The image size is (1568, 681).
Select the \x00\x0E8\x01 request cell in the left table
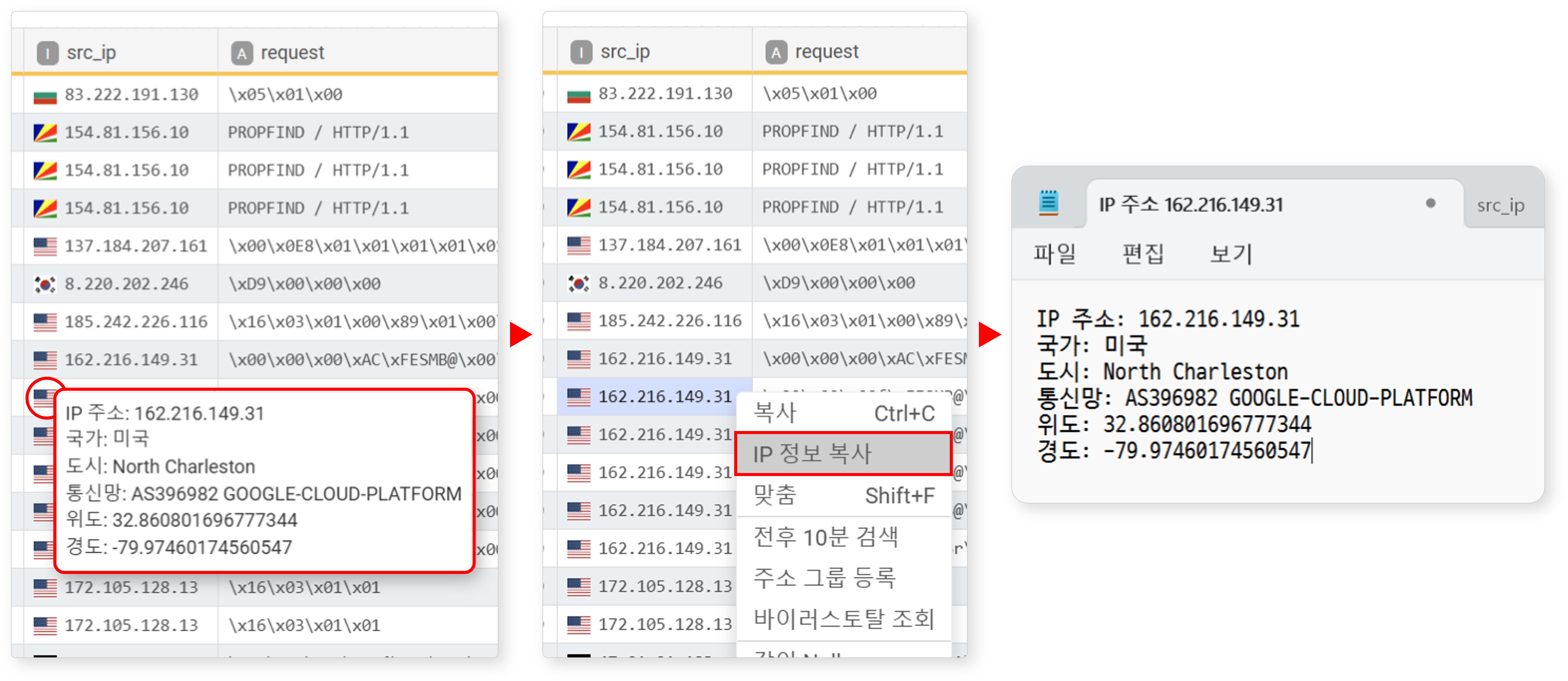click(358, 246)
